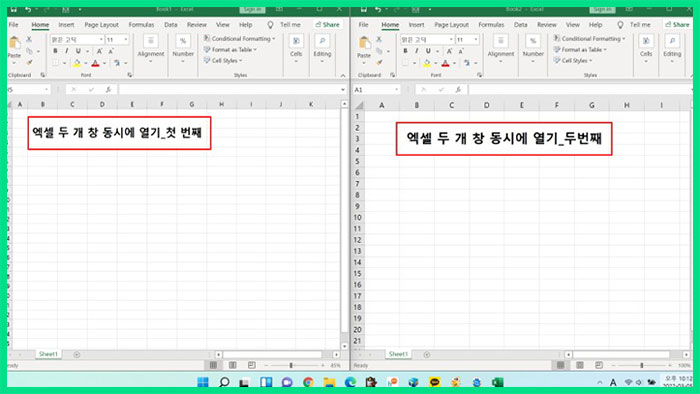Switch to Normal view in right window
This screenshot has width=700, height=394.
[560, 365]
